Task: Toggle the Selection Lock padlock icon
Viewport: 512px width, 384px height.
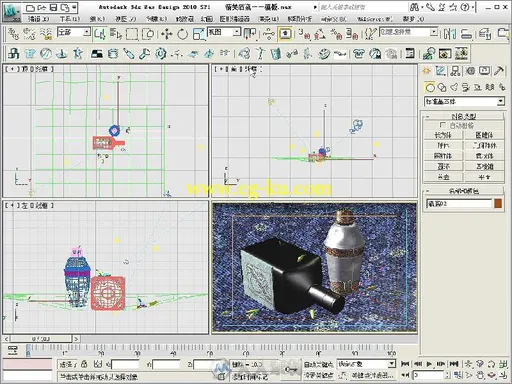Action: pos(84,364)
